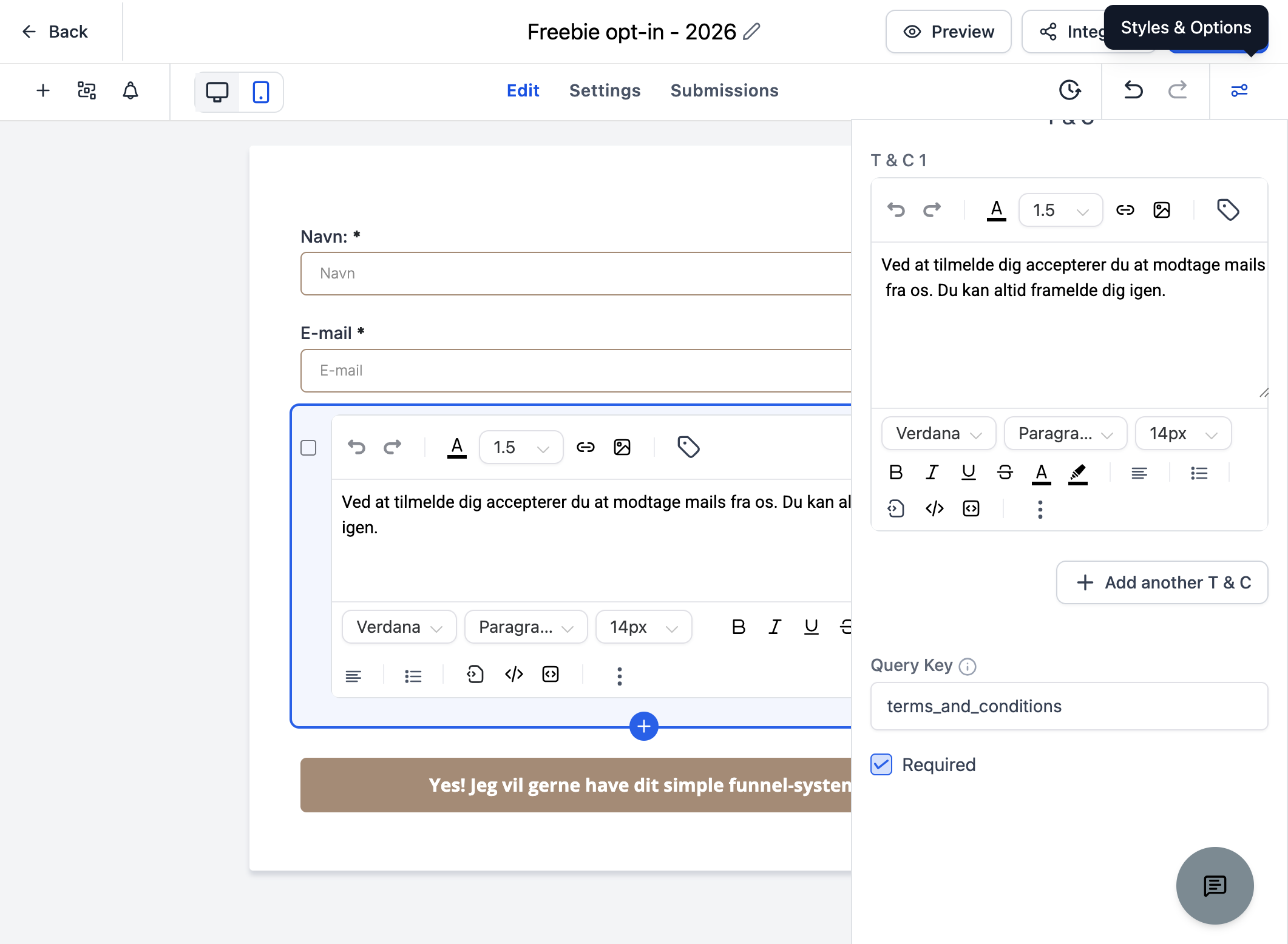The height and width of the screenshot is (944, 1288).
Task: Switch to desktop view
Action: tap(217, 92)
